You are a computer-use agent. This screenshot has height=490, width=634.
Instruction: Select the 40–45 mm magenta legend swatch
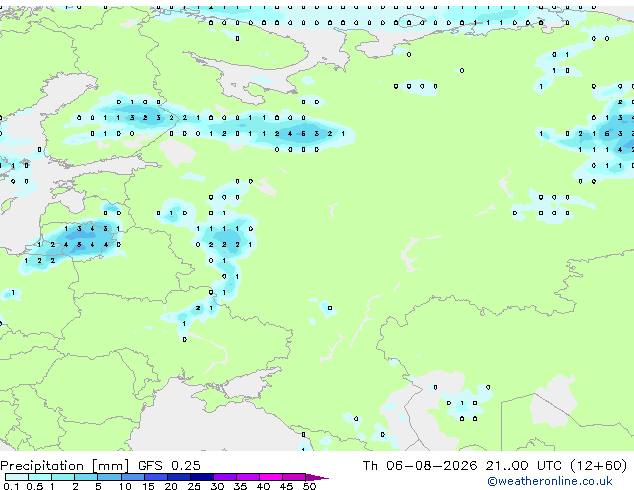point(271,477)
